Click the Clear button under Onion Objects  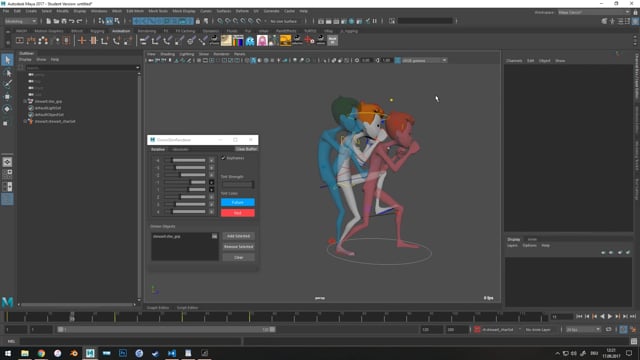238,258
